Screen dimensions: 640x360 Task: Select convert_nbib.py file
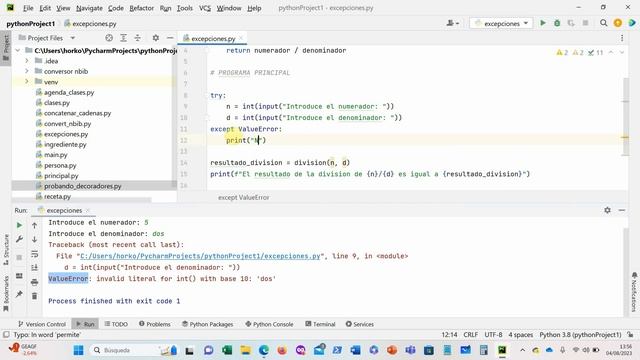coord(67,124)
